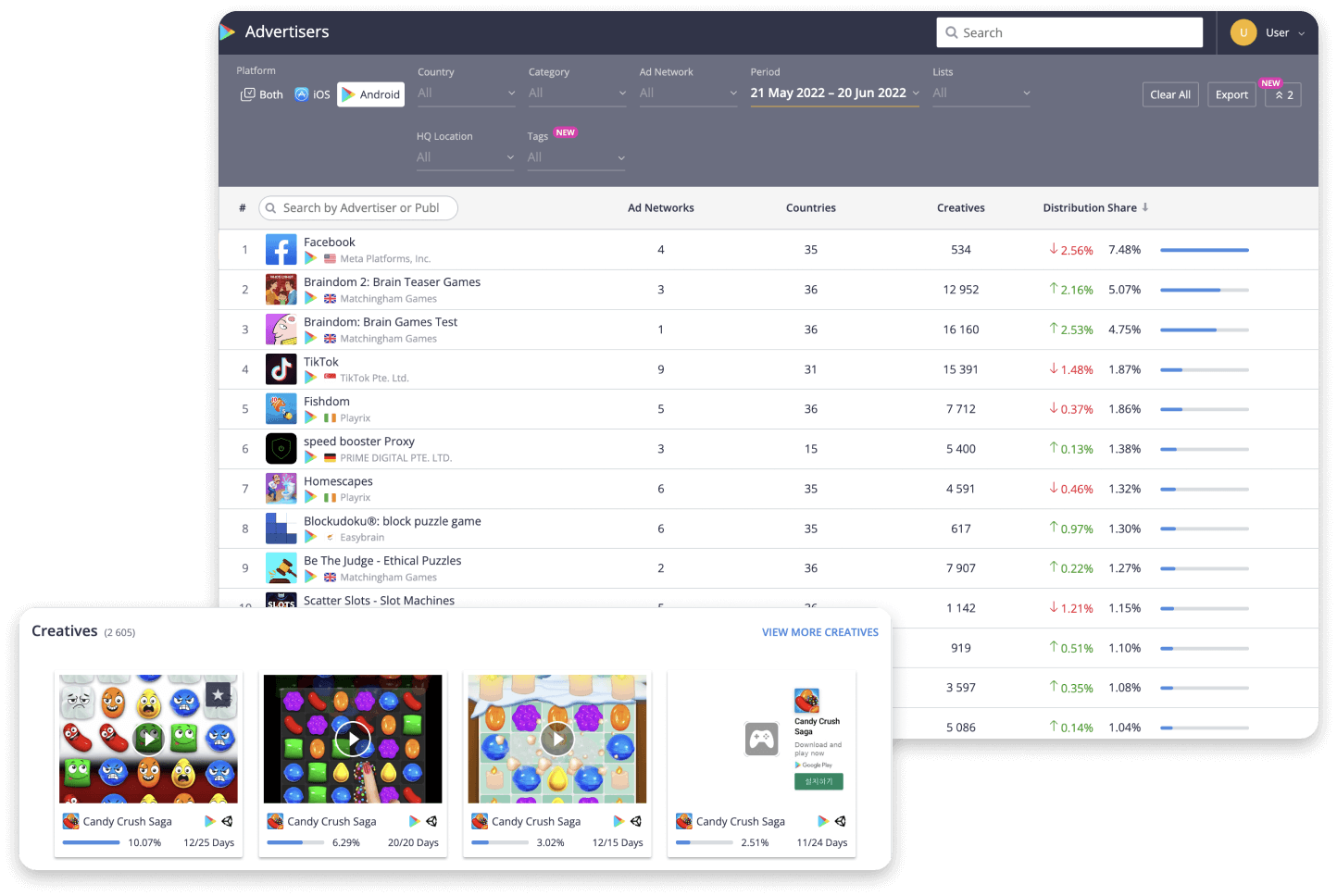Click VIEW MORE CREATIVES link
Viewport: 1337px width, 896px height.
click(820, 632)
